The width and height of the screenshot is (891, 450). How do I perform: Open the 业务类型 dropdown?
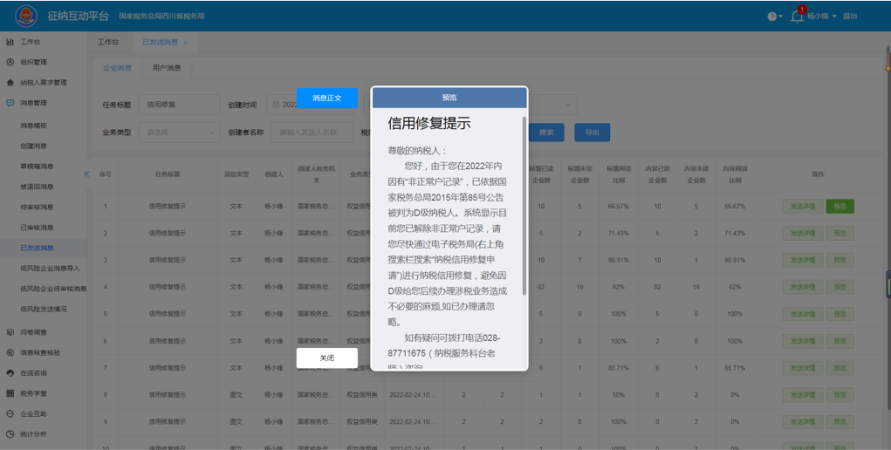(x=180, y=132)
